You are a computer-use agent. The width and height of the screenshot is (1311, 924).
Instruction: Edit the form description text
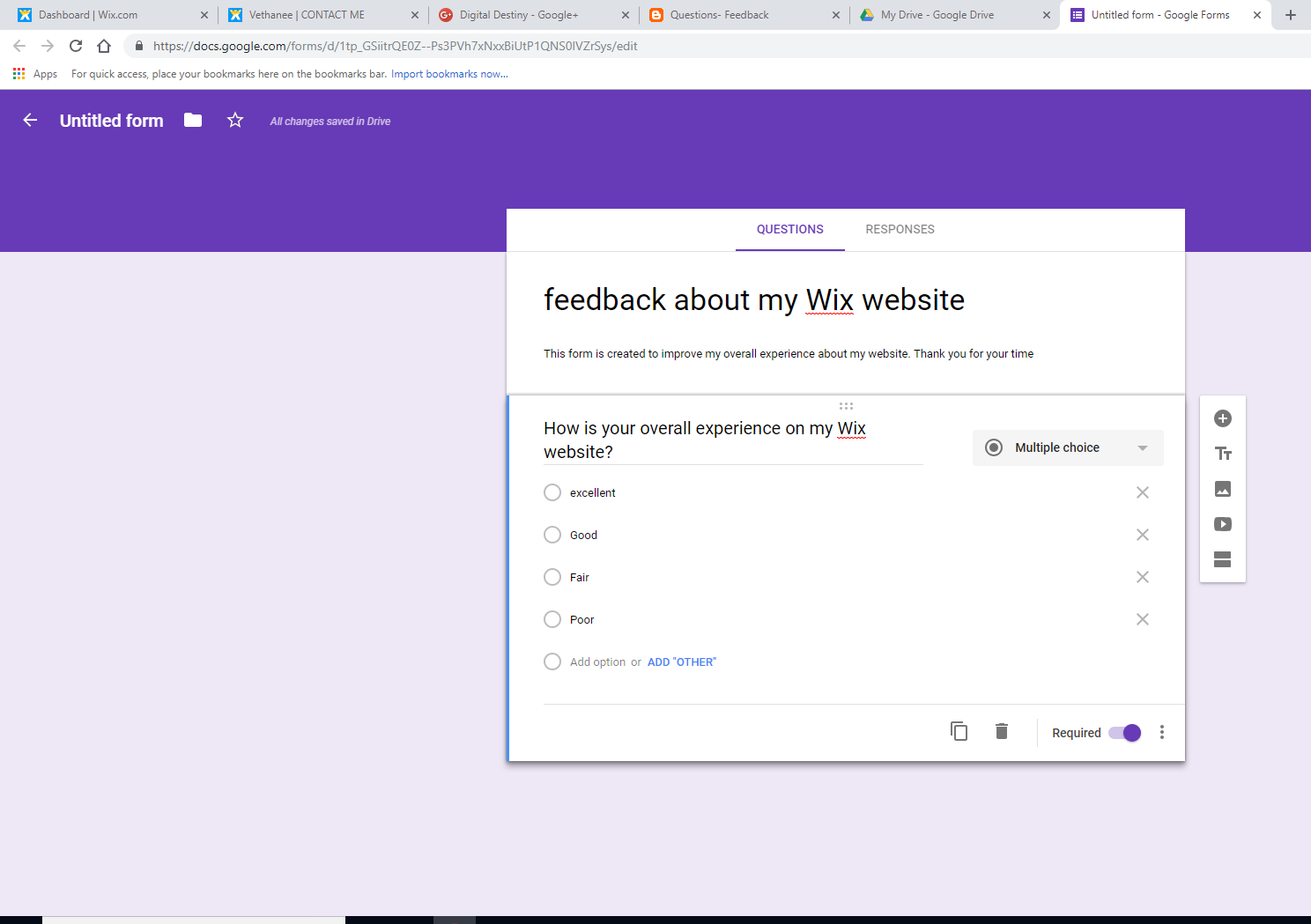pos(789,354)
